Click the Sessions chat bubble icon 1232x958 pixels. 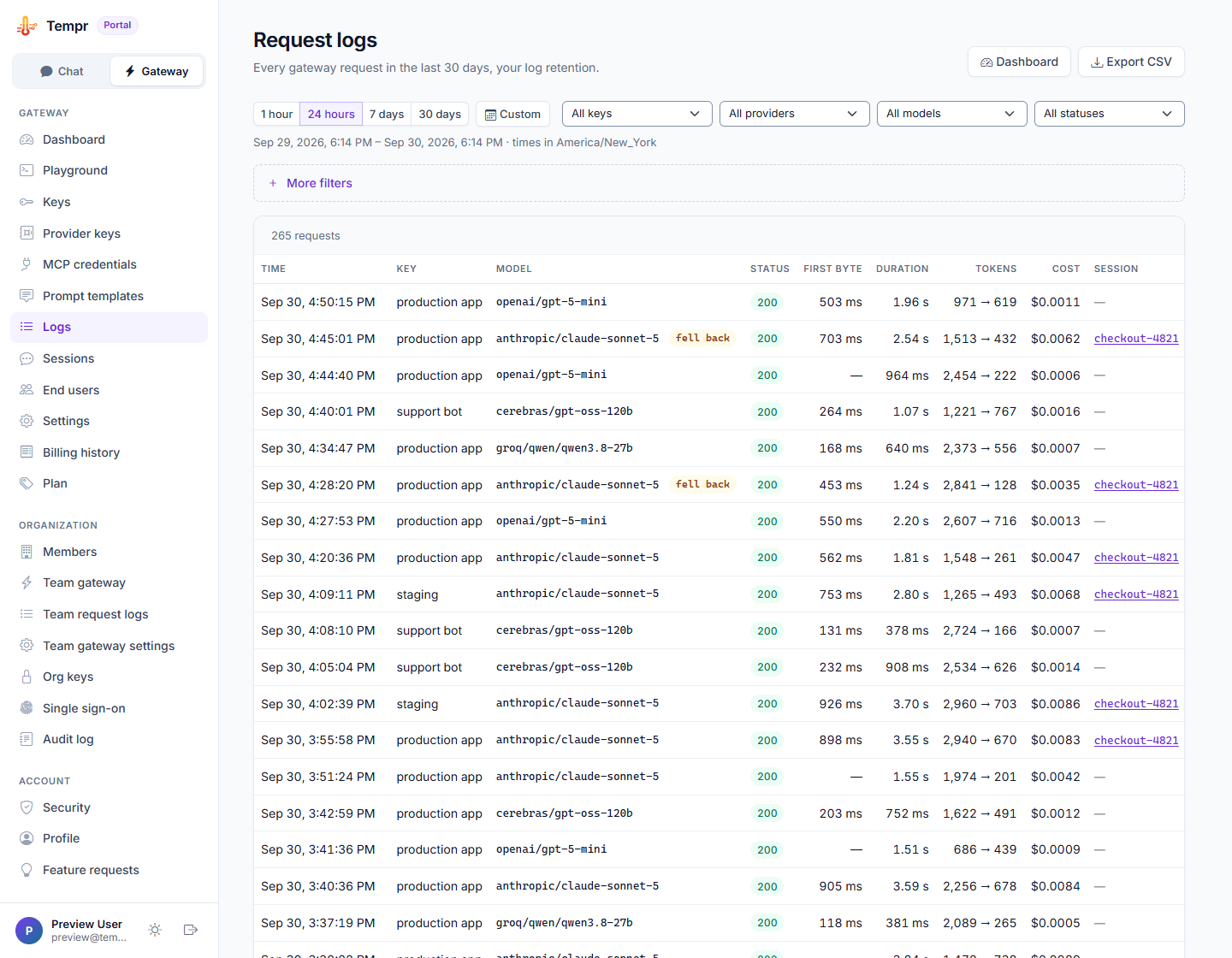pyautogui.click(x=27, y=358)
